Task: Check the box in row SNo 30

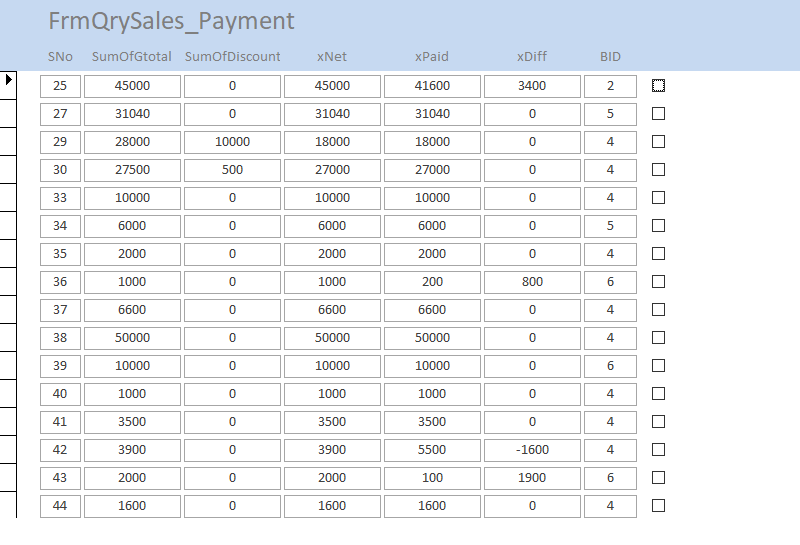Action: click(658, 170)
